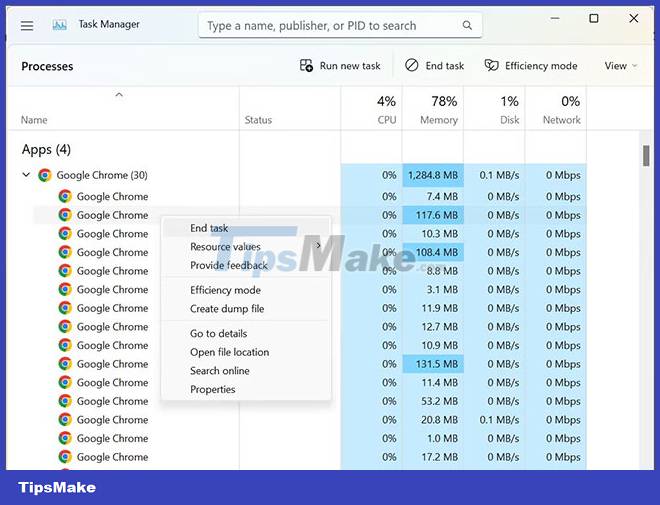The image size is (660, 505).
Task: Click the toolbar Efficiency mode button
Action: coord(531,66)
